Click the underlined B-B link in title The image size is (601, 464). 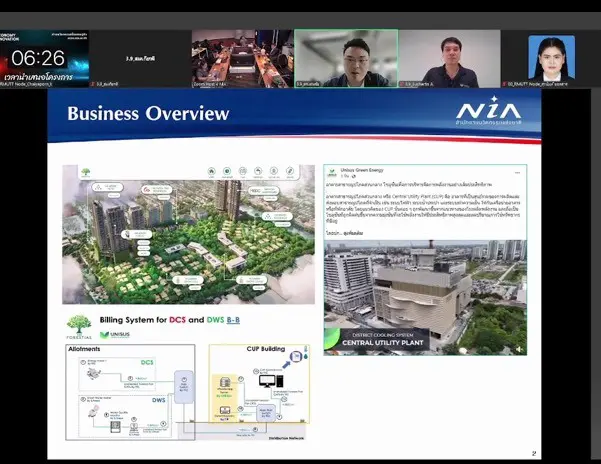[236, 320]
